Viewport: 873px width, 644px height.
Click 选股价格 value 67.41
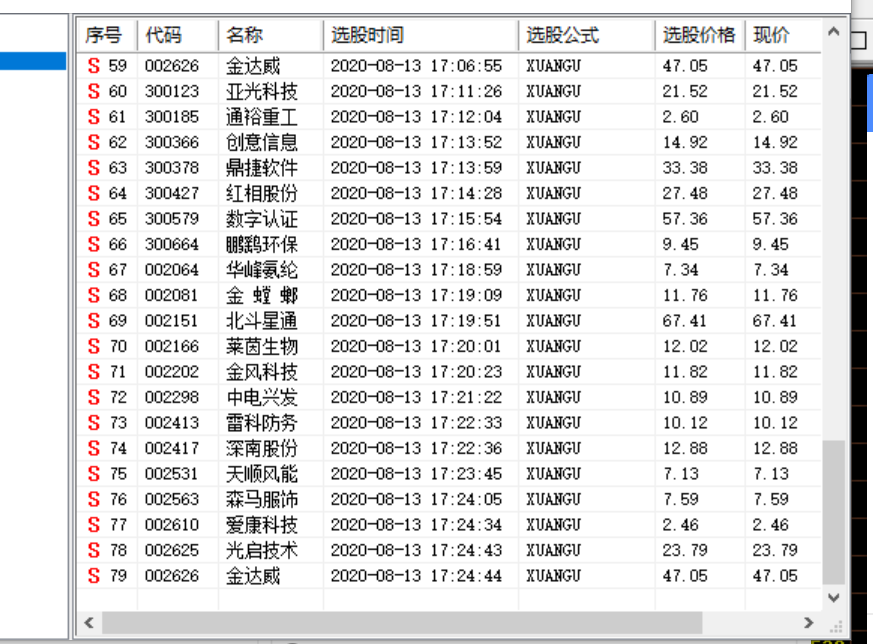coord(685,321)
